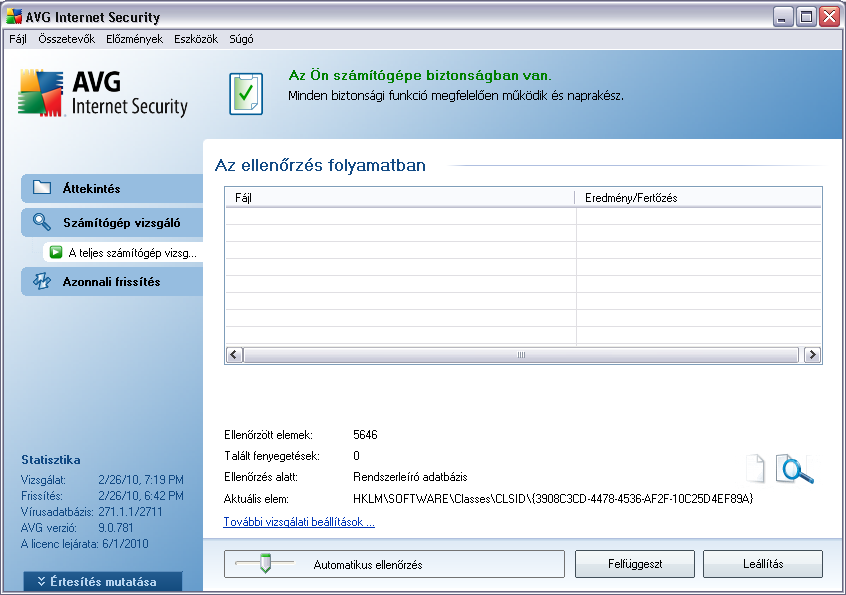
Task: Click the Eredmény/Fertőzés column header
Action: 698,197
